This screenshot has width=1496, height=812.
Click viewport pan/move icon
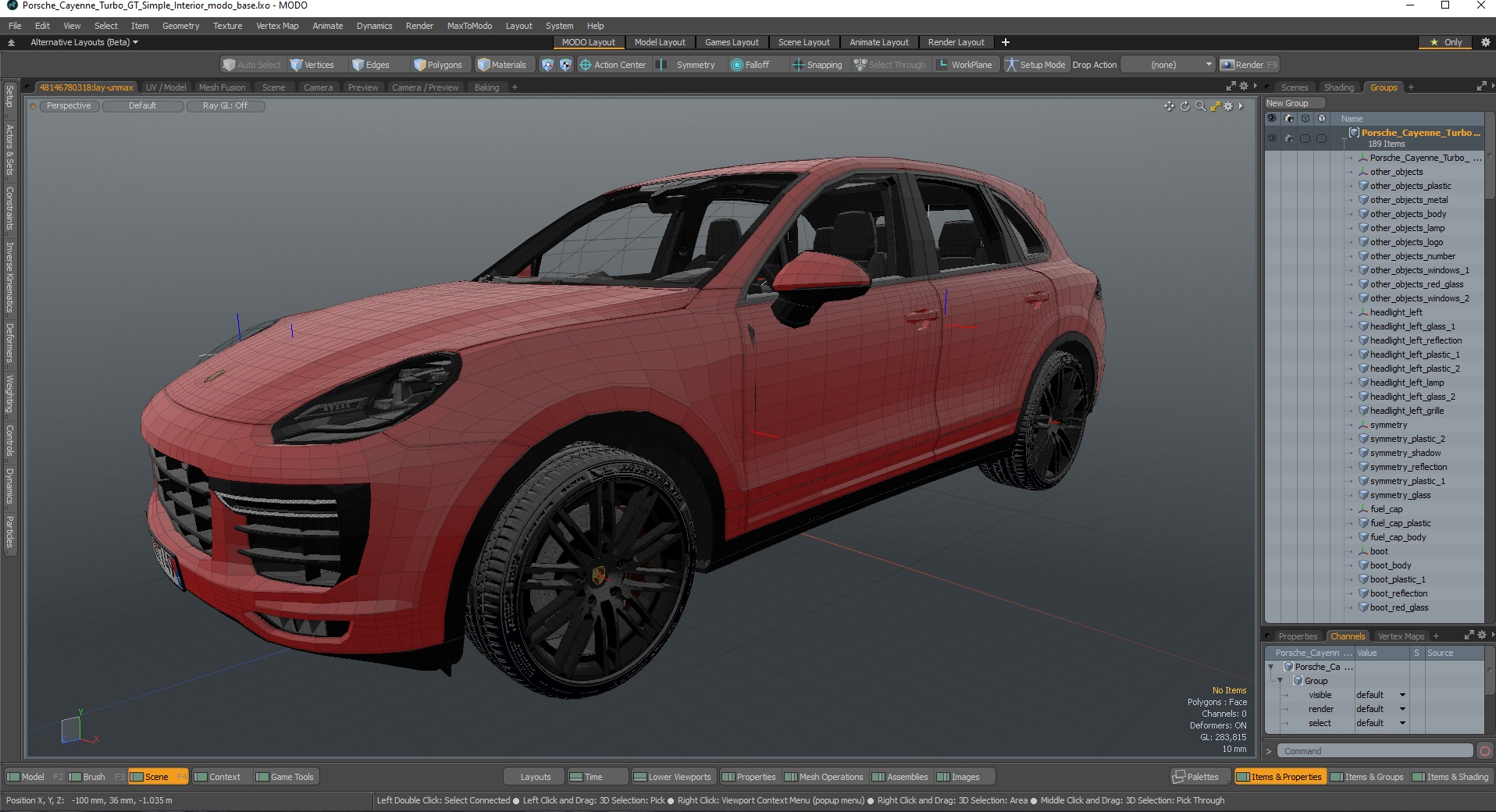pos(1169,106)
